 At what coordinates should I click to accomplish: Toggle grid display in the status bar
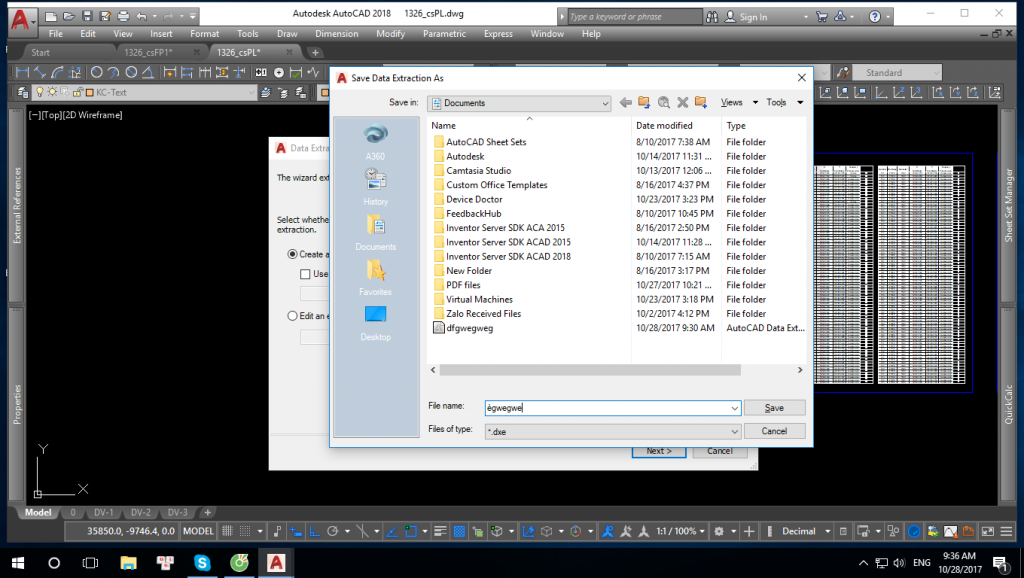coord(227,530)
